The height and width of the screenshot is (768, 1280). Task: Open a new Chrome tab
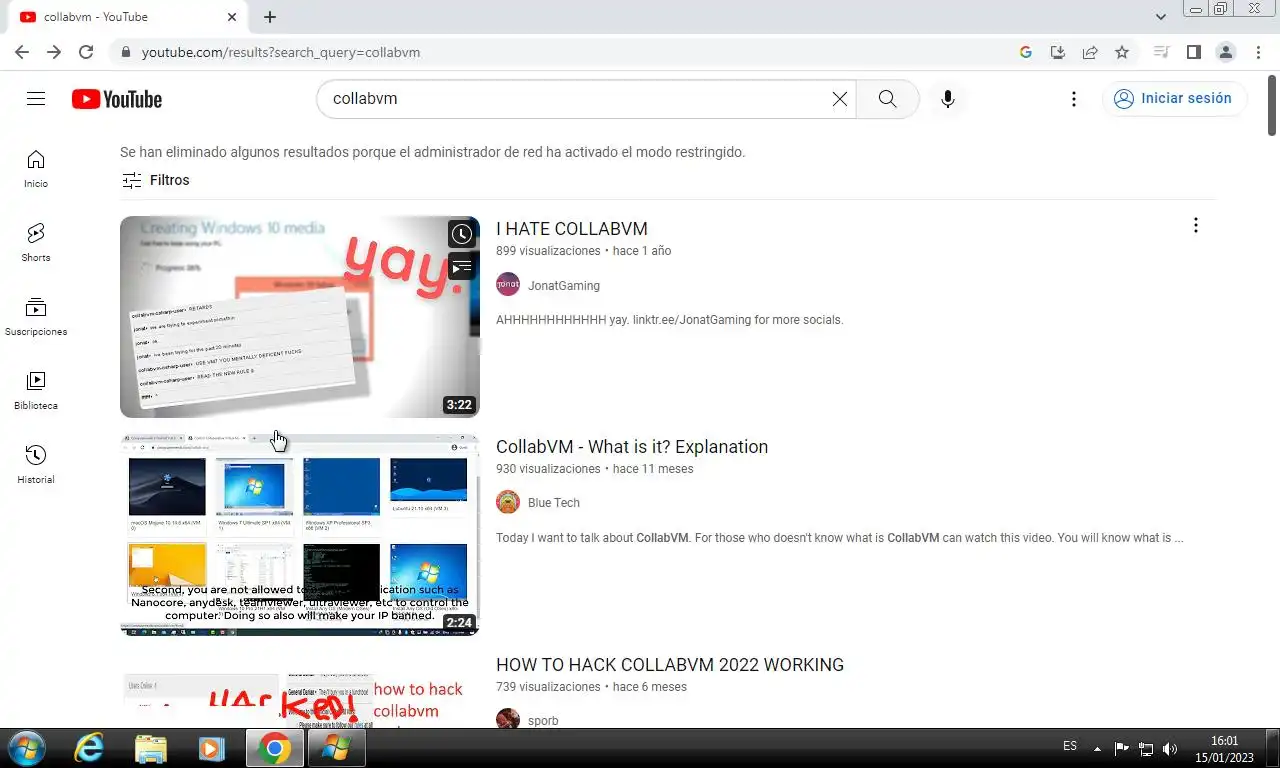270,17
